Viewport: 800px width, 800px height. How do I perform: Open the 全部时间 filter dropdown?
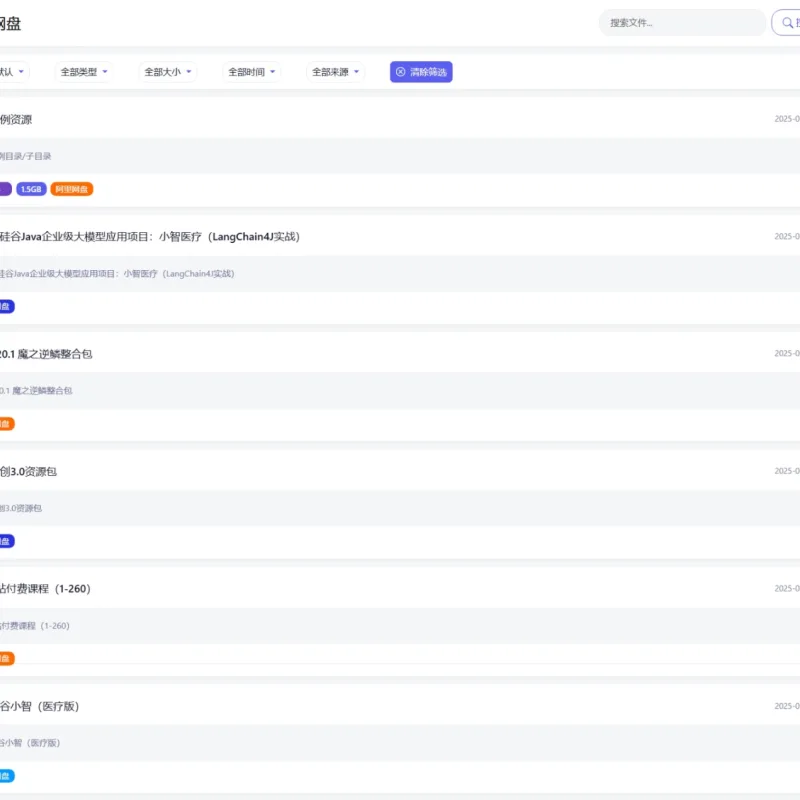click(x=252, y=72)
